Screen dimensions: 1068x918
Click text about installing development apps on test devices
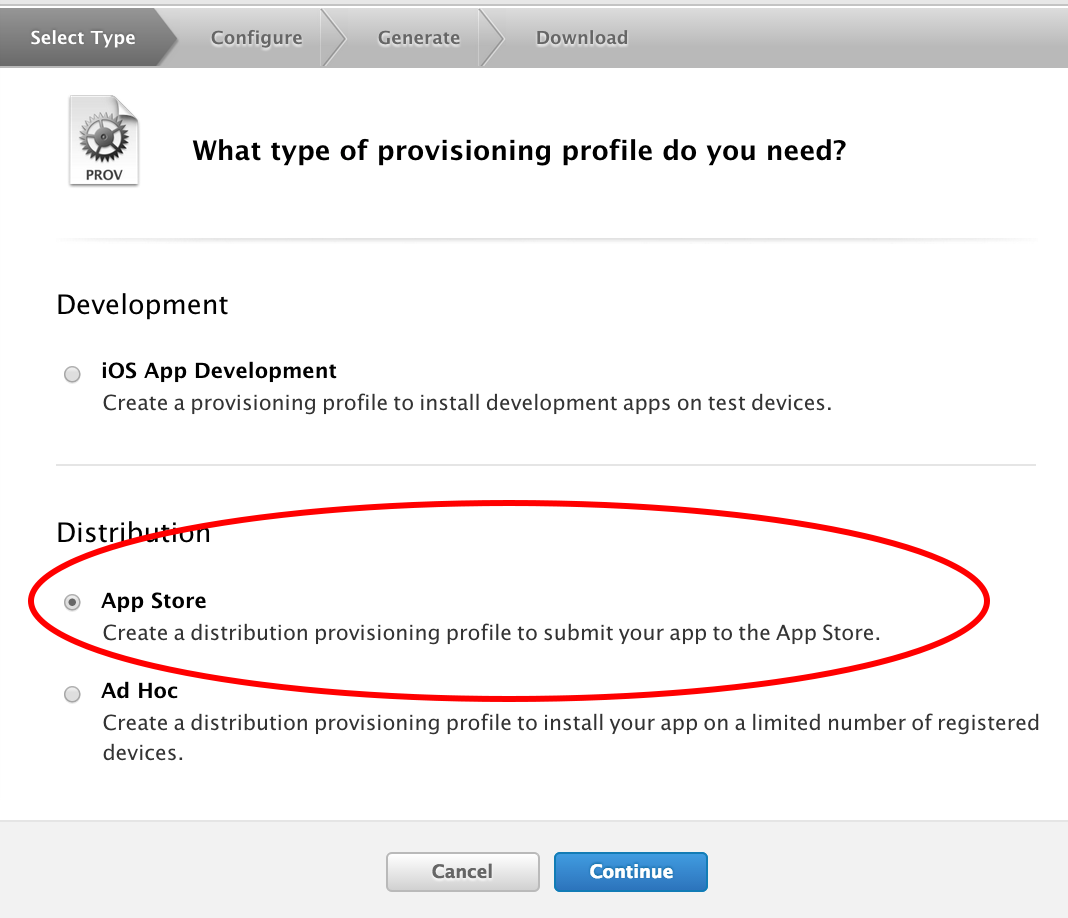point(467,403)
